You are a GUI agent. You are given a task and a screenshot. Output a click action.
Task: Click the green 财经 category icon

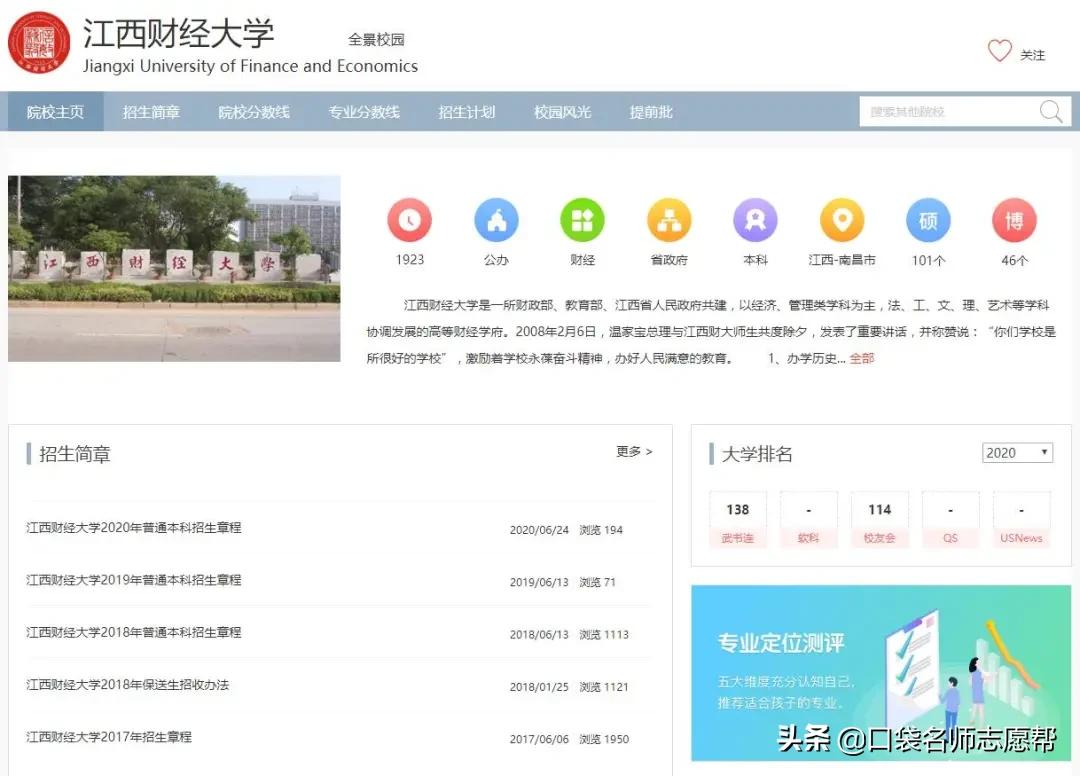582,221
